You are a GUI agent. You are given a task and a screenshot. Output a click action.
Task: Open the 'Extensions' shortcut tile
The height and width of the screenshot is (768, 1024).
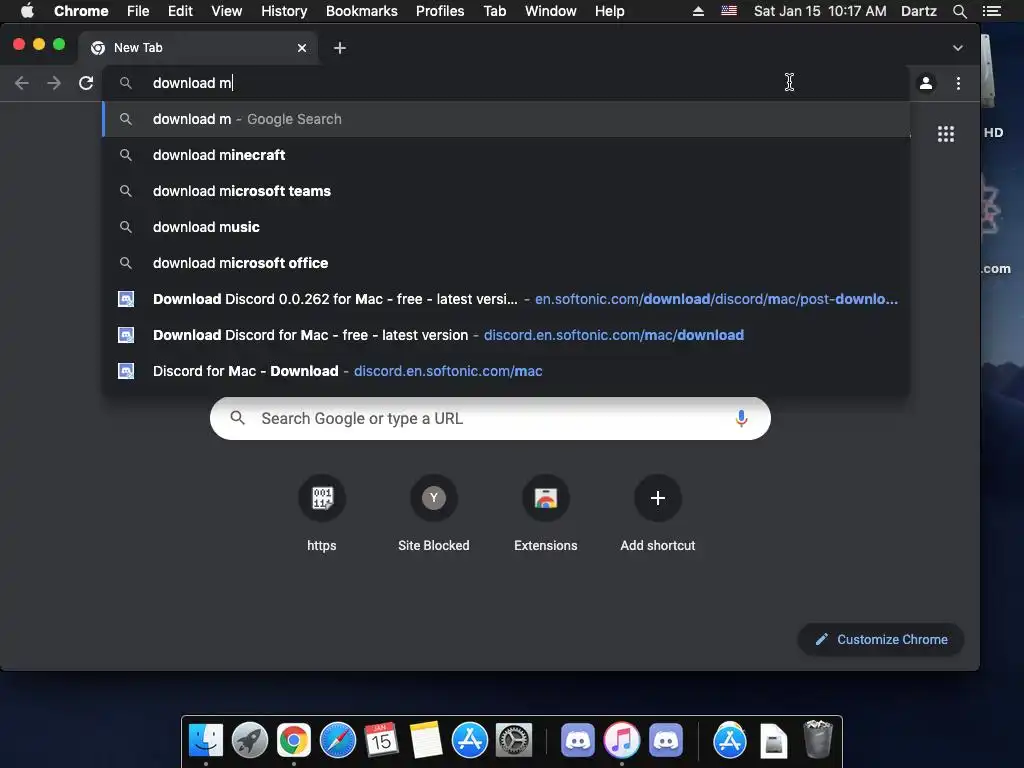point(546,513)
